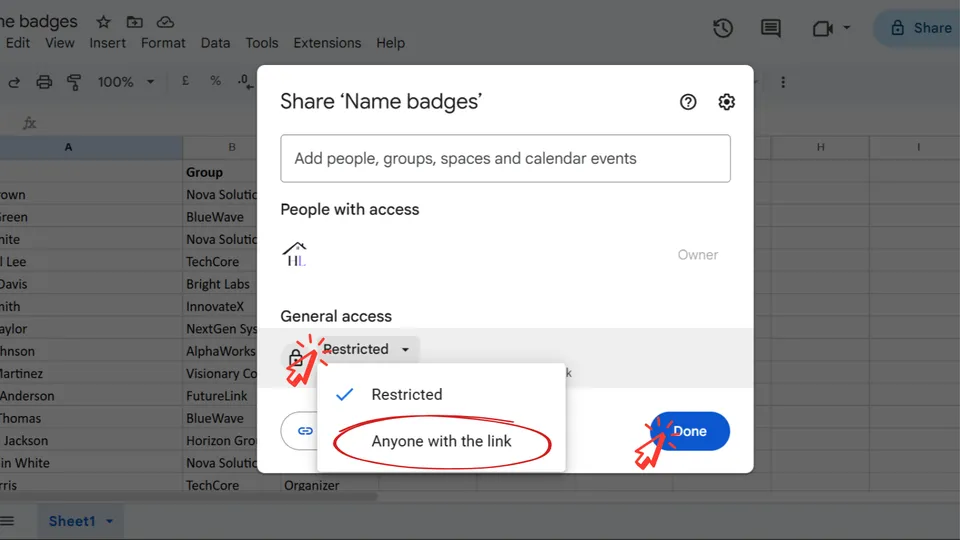This screenshot has height=540, width=960.
Task: Select the Restricted option
Action: click(x=441, y=394)
